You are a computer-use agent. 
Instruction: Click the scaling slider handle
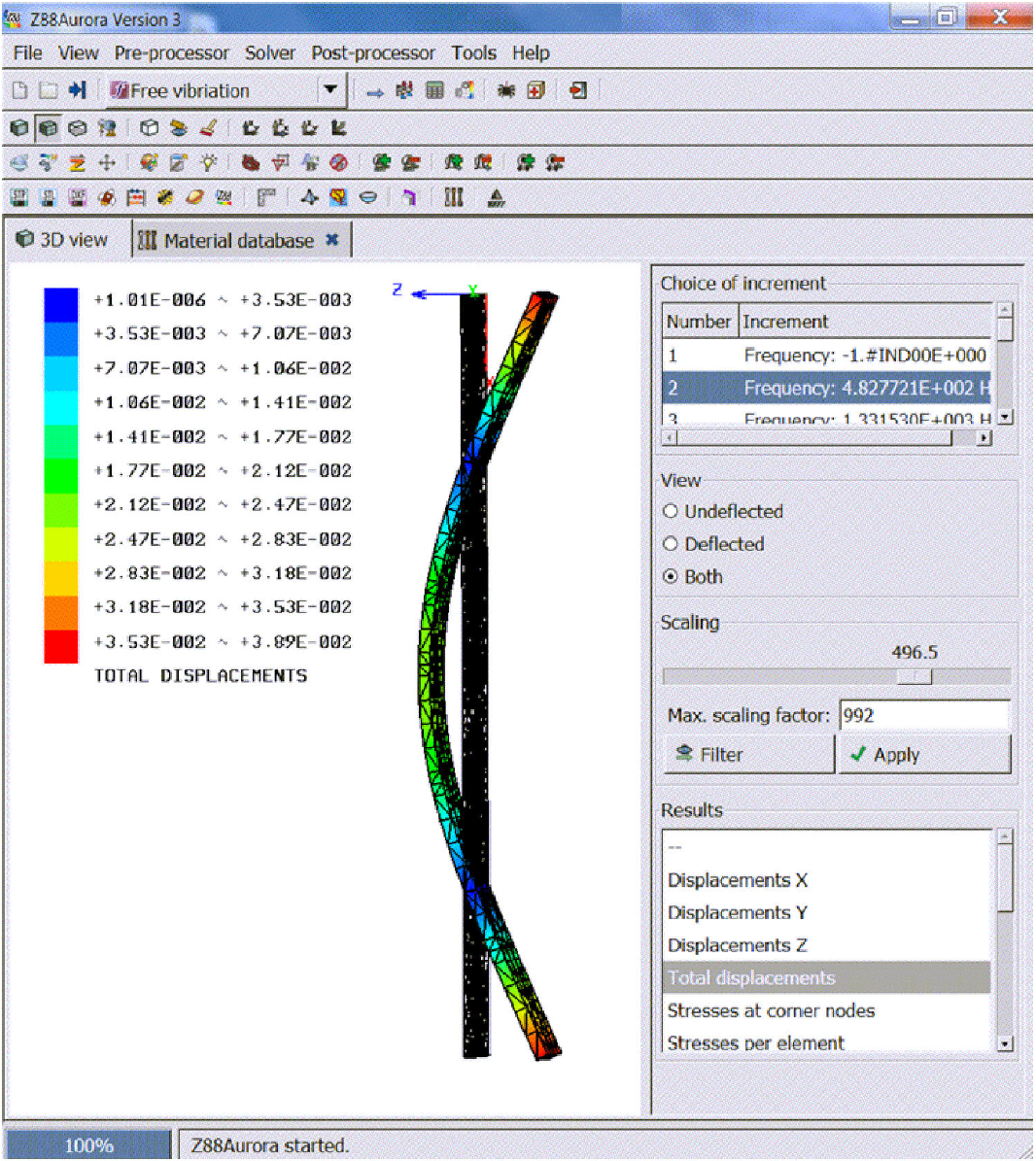pyautogui.click(x=914, y=676)
